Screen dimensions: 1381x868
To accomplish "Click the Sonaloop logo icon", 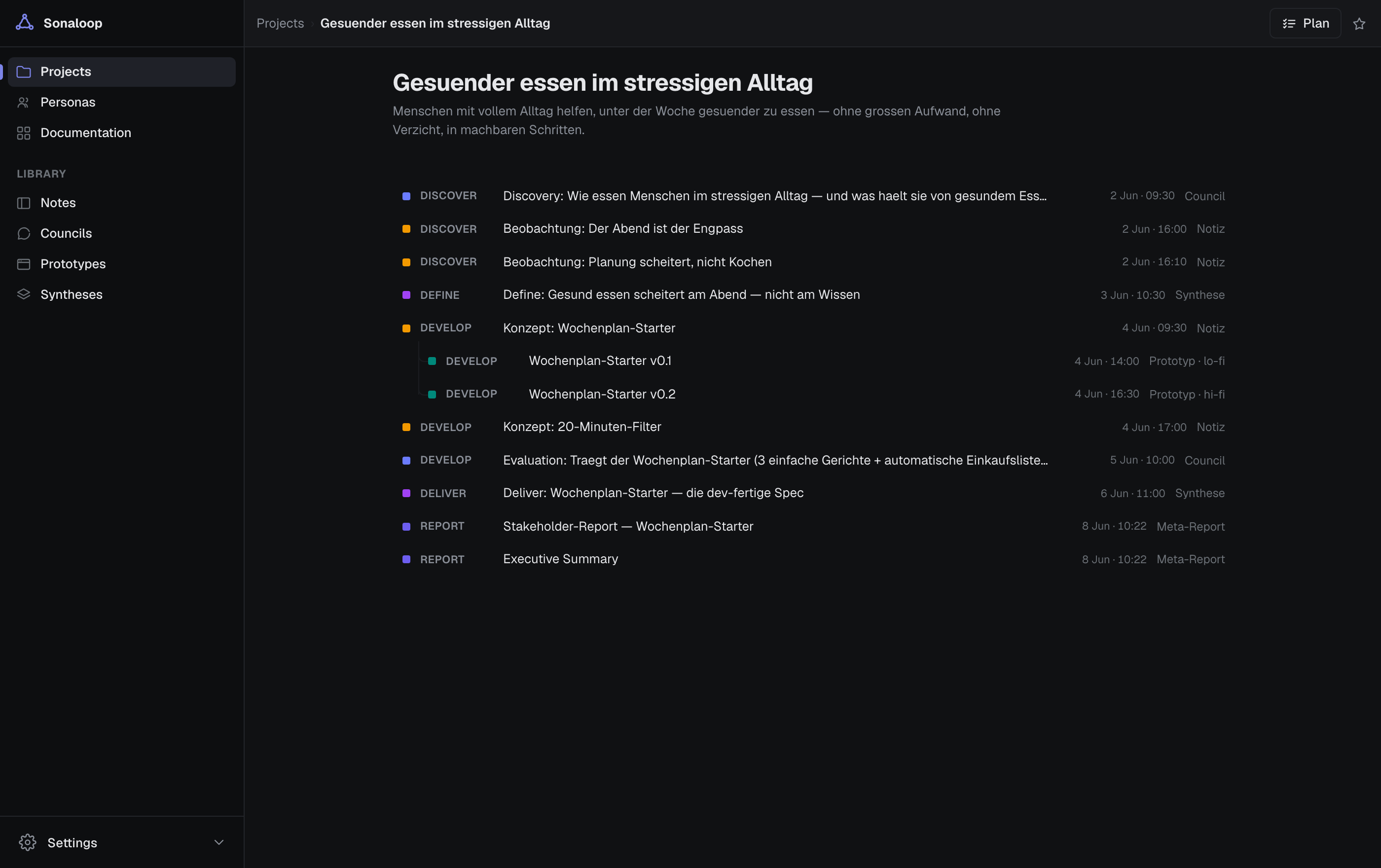I will [x=25, y=23].
